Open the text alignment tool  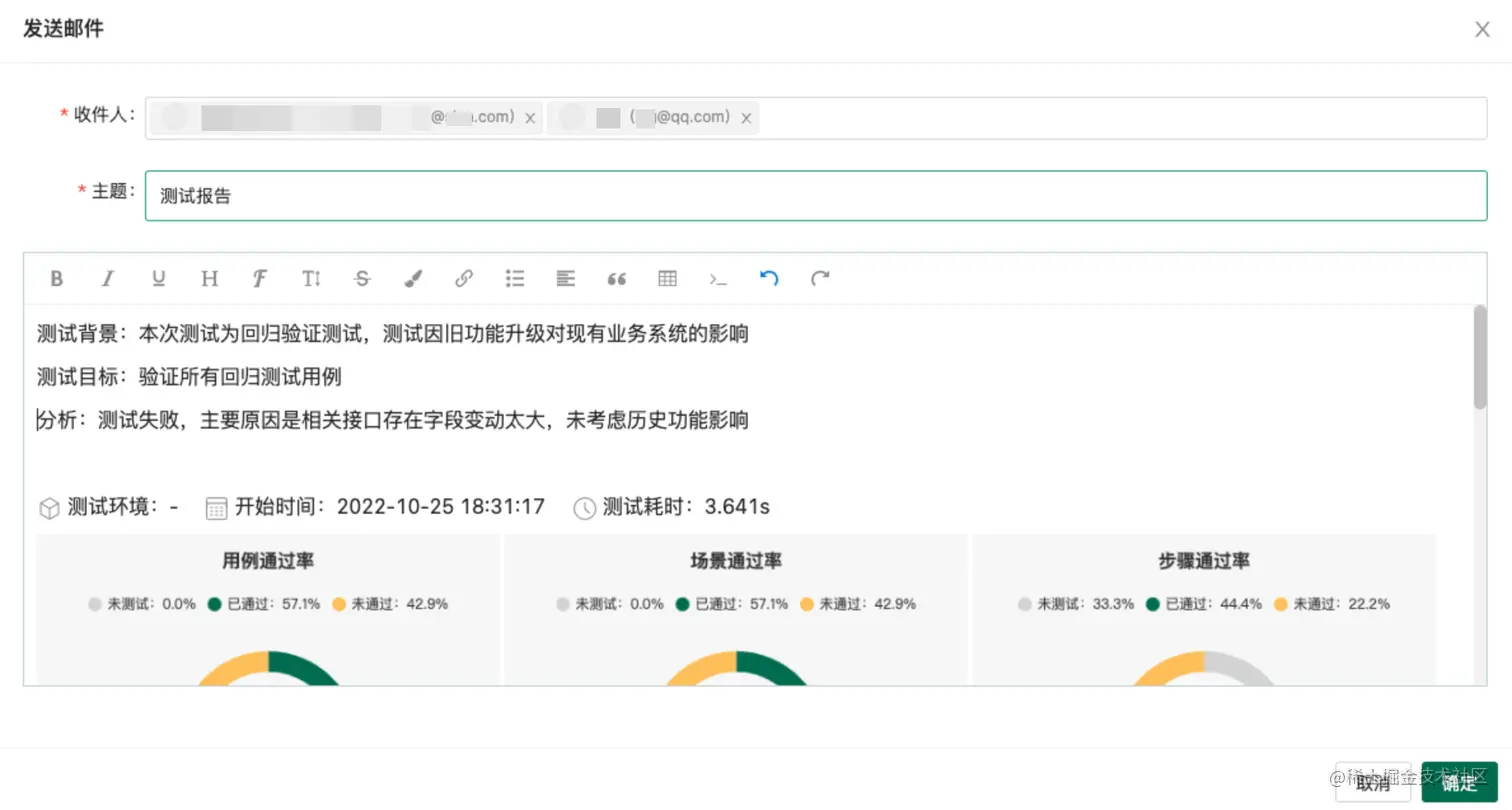click(566, 279)
